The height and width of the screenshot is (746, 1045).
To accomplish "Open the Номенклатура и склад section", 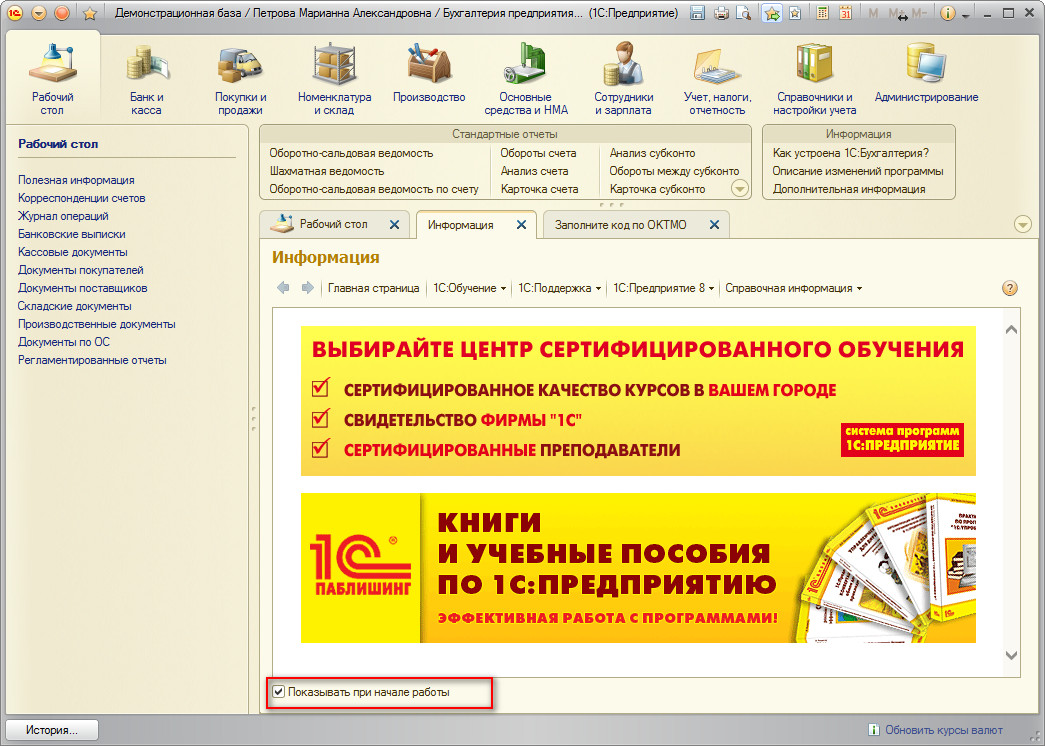I will point(335,78).
